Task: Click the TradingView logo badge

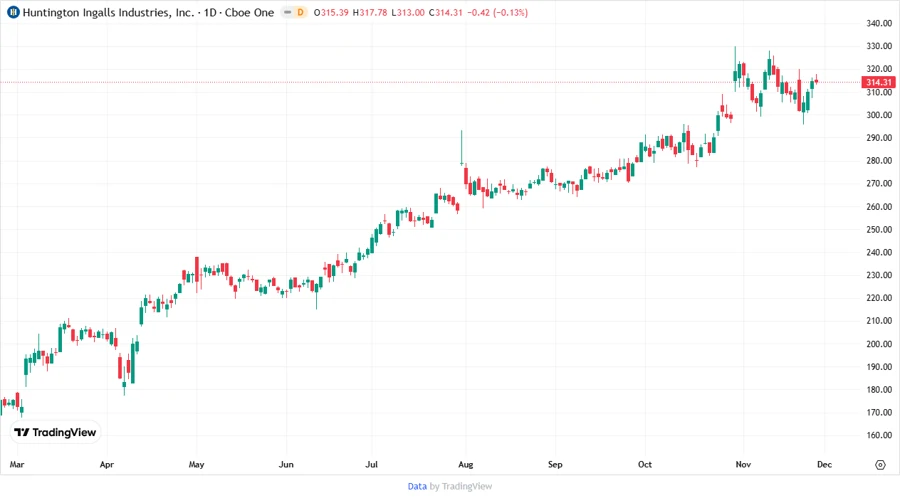Action: pyautogui.click(x=55, y=432)
